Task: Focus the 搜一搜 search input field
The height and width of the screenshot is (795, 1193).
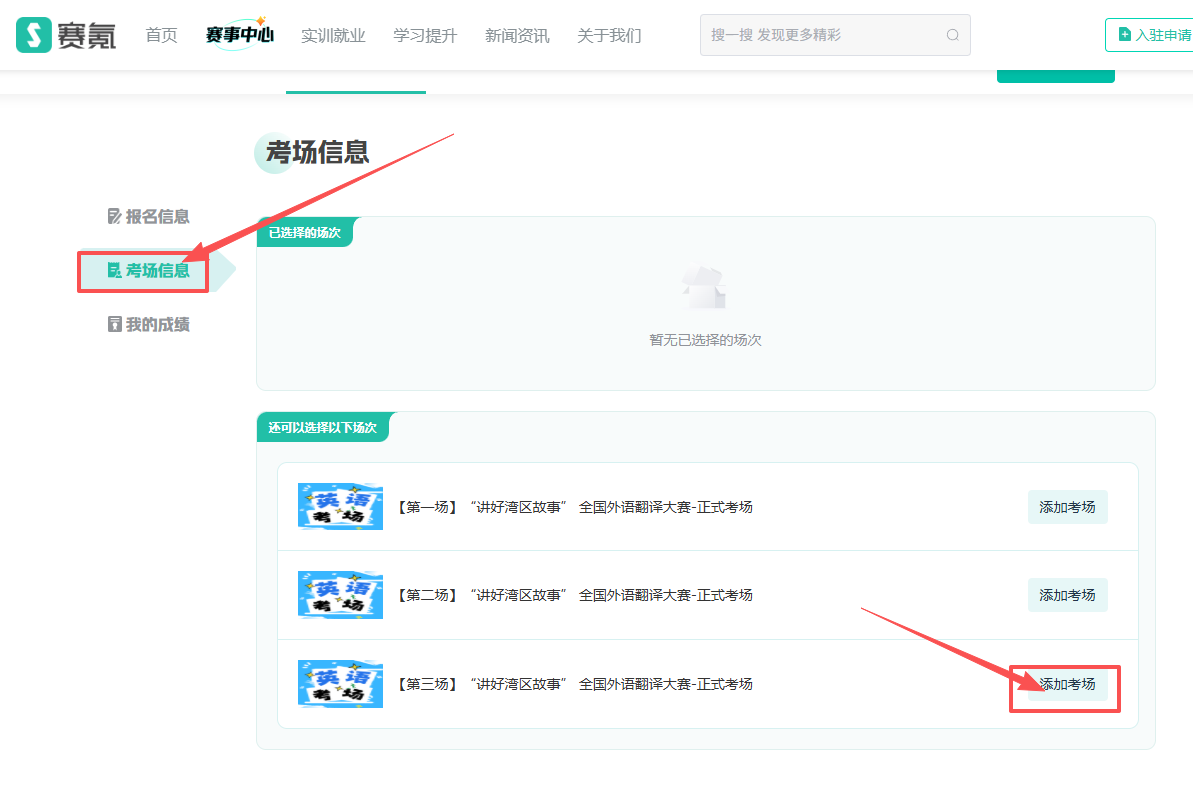Action: [x=835, y=35]
